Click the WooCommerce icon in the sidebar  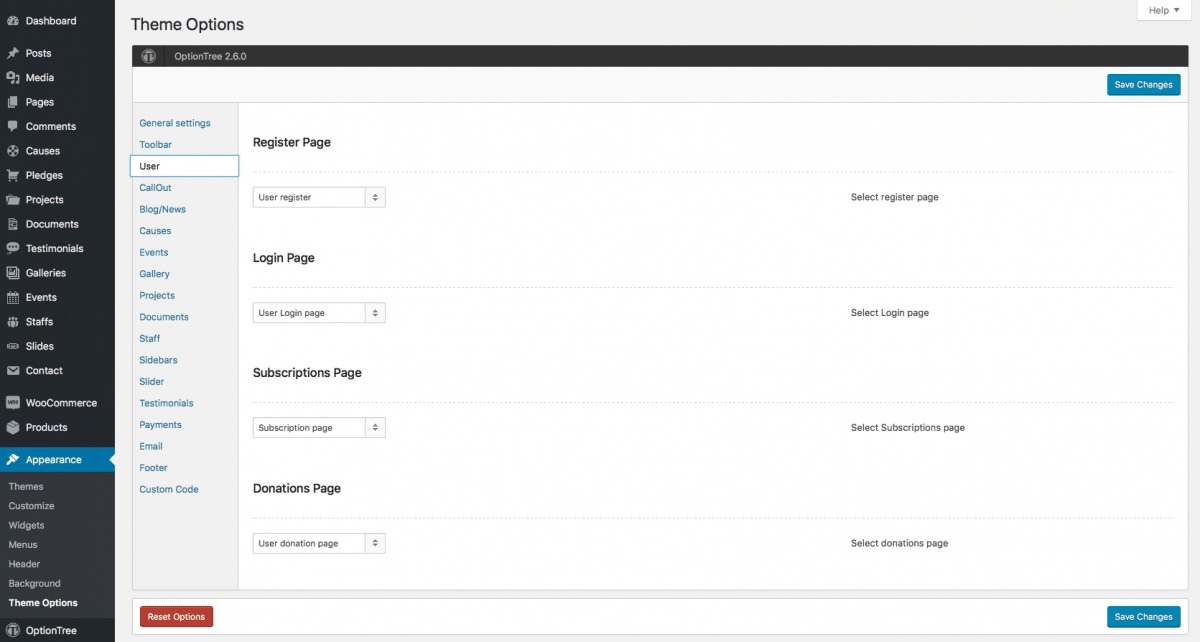(14, 402)
